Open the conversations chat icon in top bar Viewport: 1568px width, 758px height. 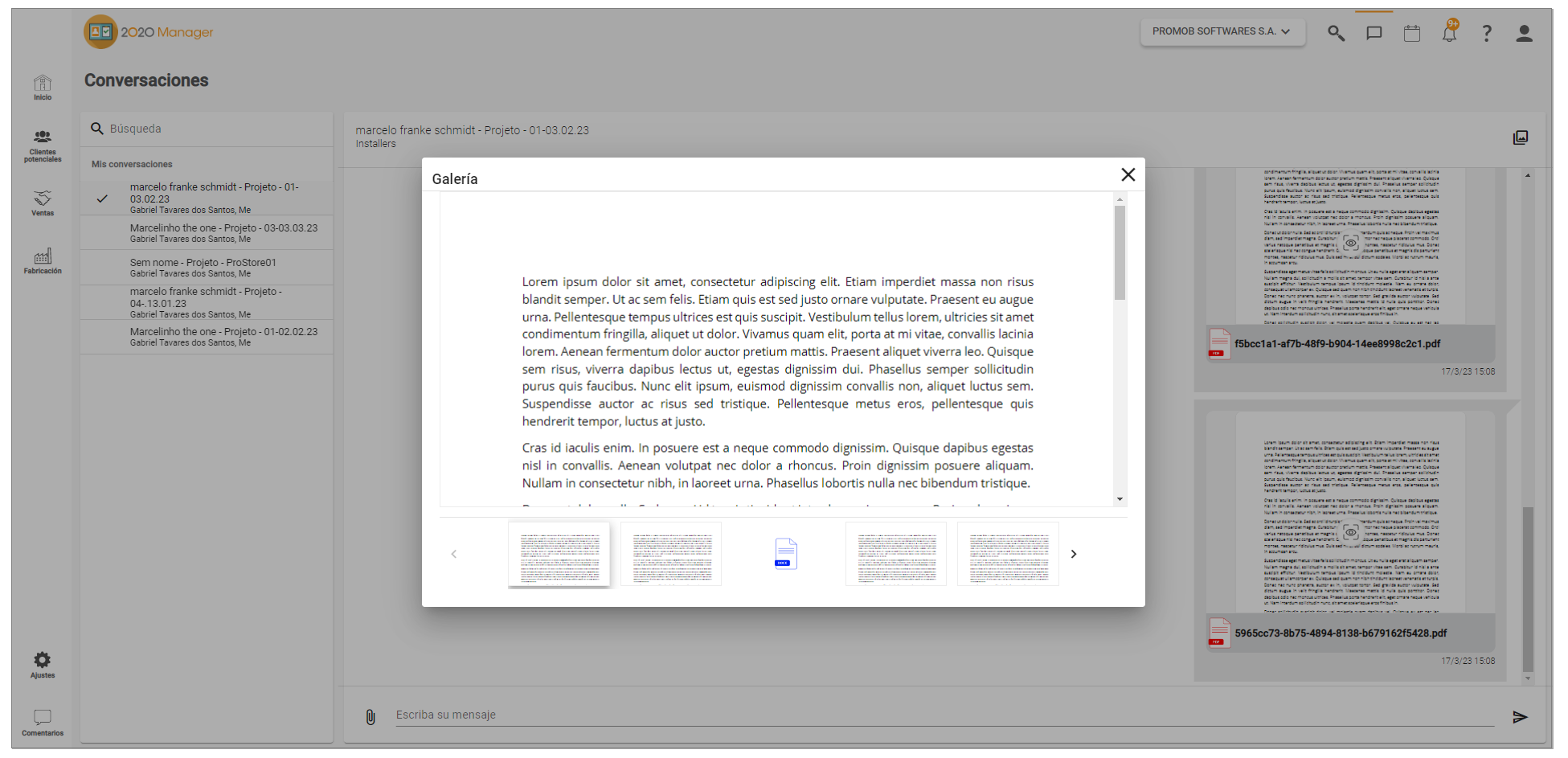click(x=1374, y=33)
